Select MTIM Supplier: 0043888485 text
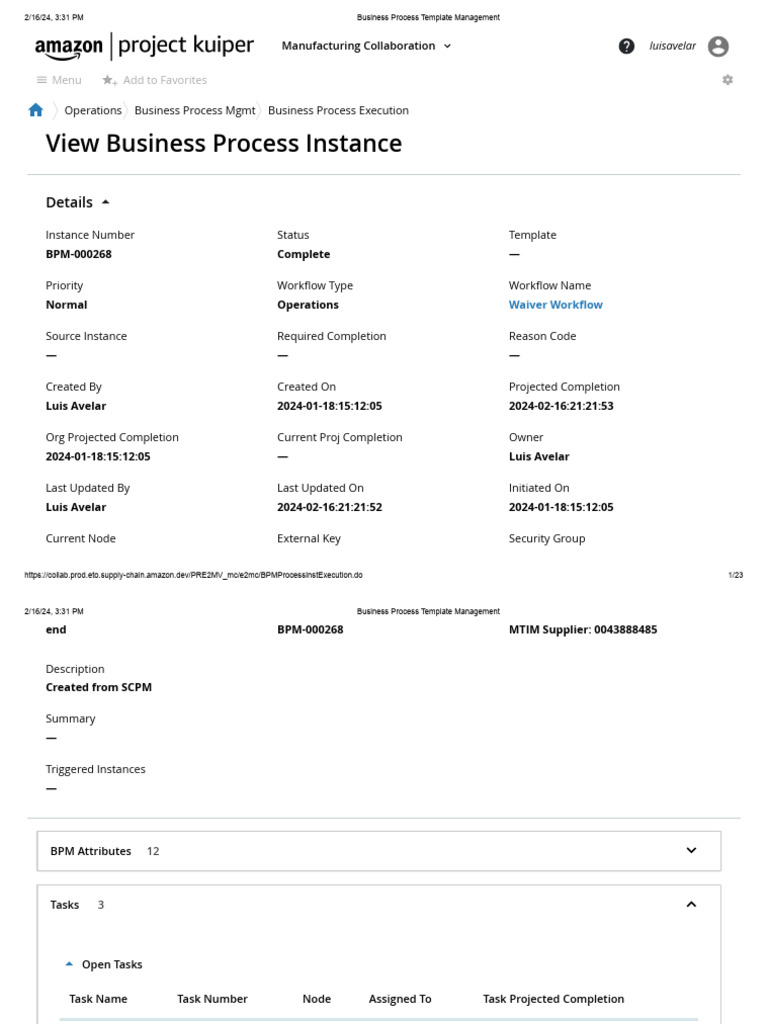 tap(583, 630)
